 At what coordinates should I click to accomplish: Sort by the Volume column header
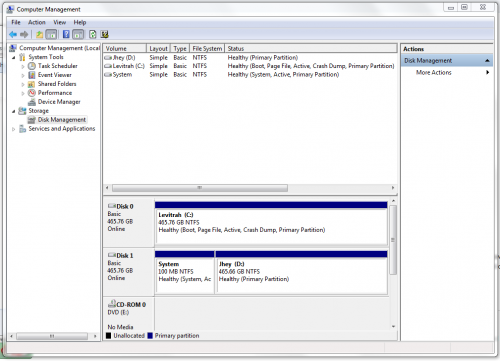tap(125, 48)
